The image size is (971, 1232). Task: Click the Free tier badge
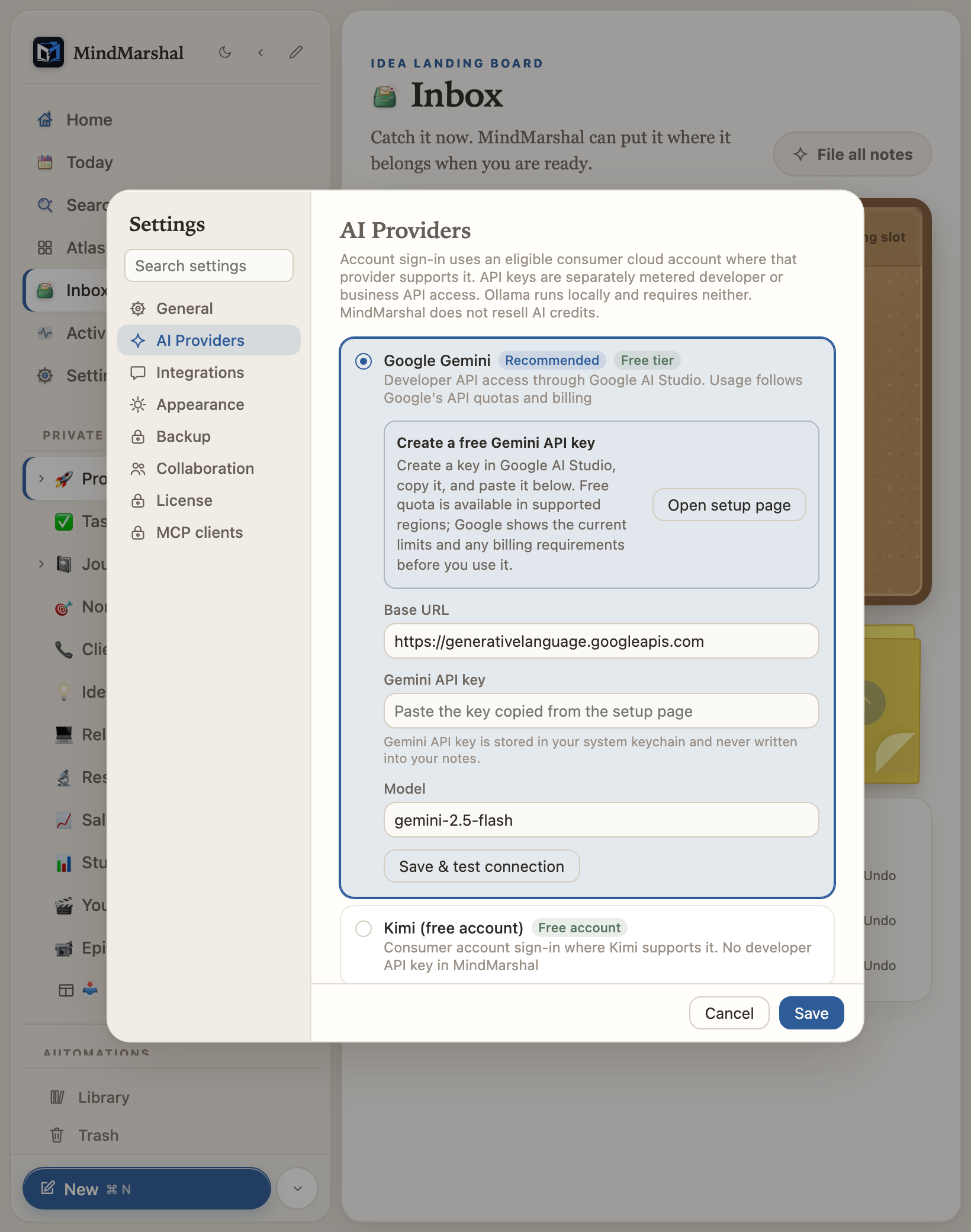click(x=647, y=361)
